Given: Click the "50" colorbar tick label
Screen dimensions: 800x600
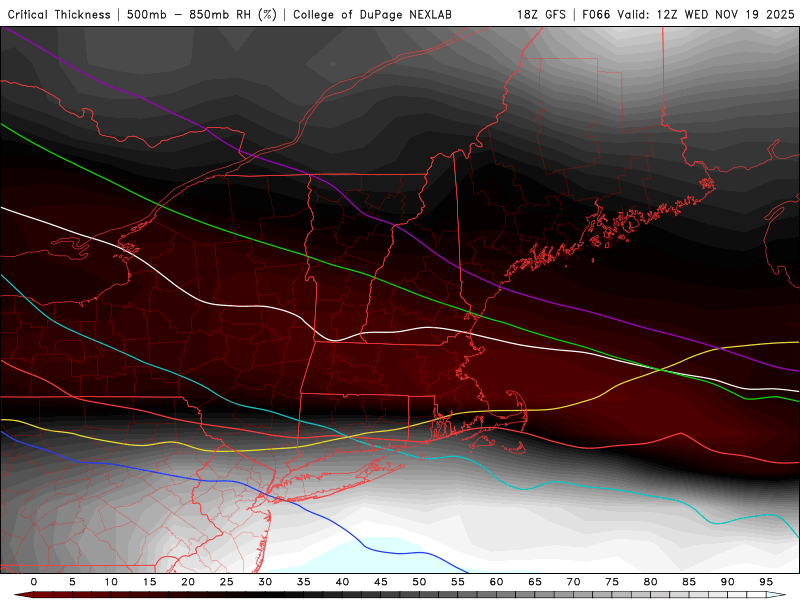Looking at the screenshot, I should (419, 582).
